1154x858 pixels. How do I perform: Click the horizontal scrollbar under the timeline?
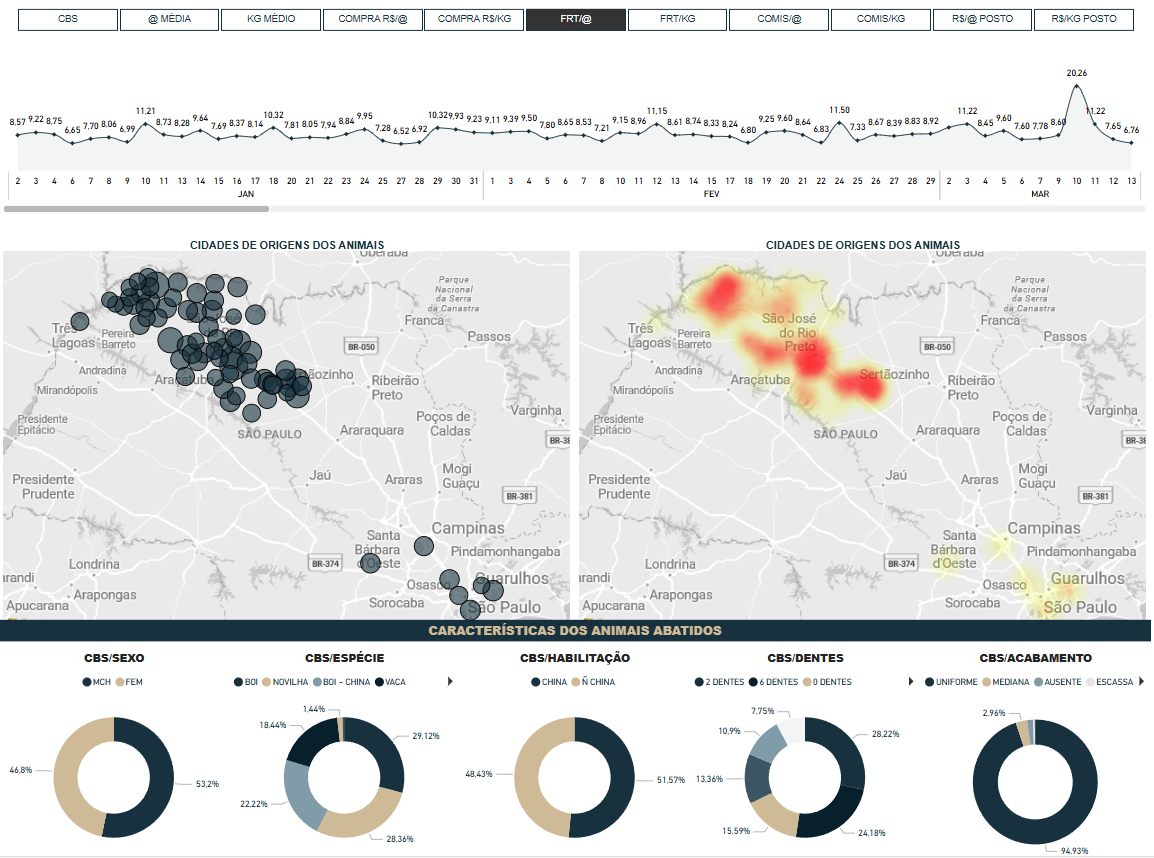click(x=136, y=209)
